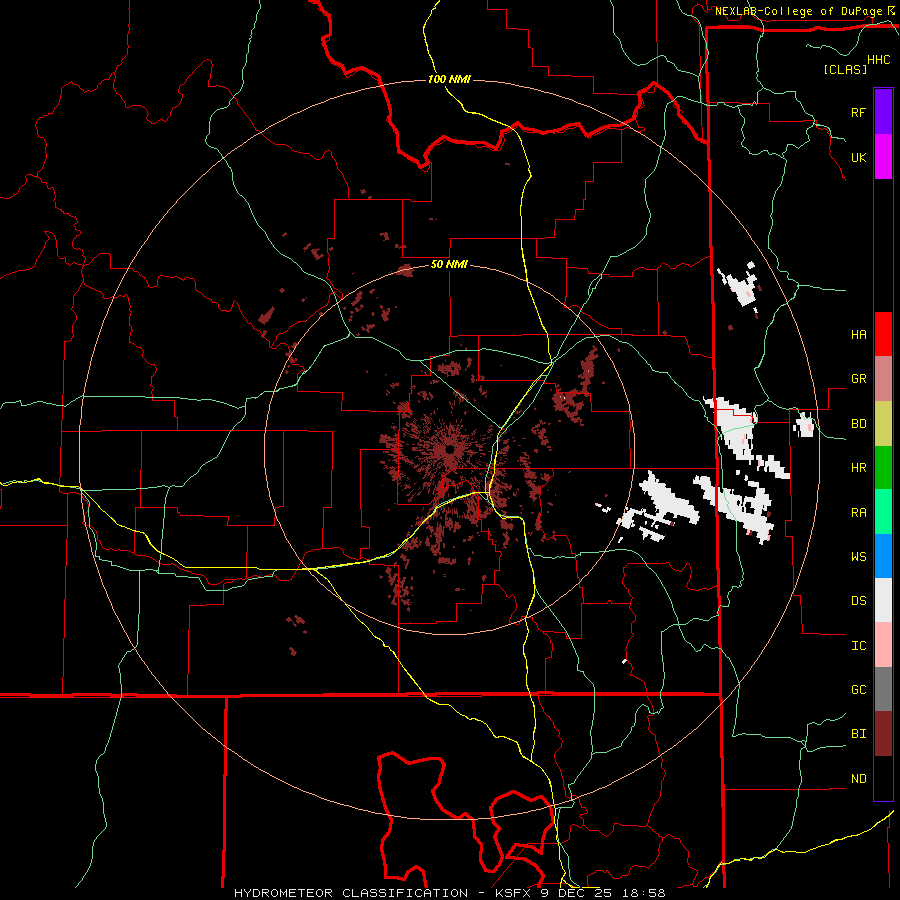Click the radar site center of BI echoes
The height and width of the screenshot is (900, 900).
coord(449,449)
